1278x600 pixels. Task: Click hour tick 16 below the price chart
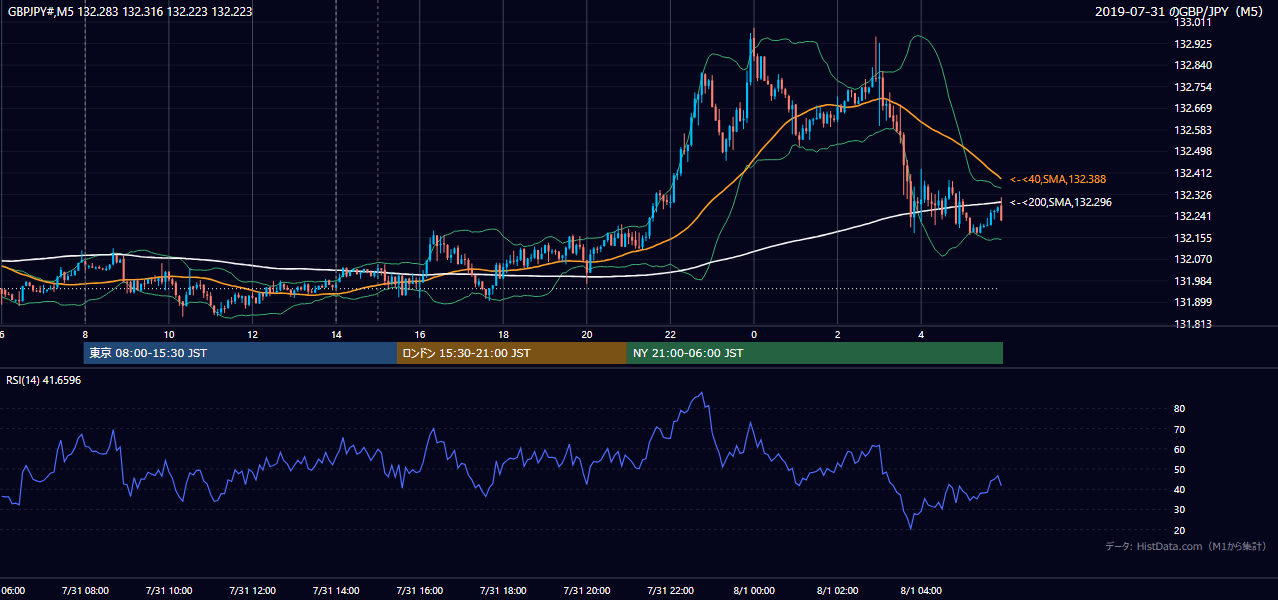pos(420,334)
